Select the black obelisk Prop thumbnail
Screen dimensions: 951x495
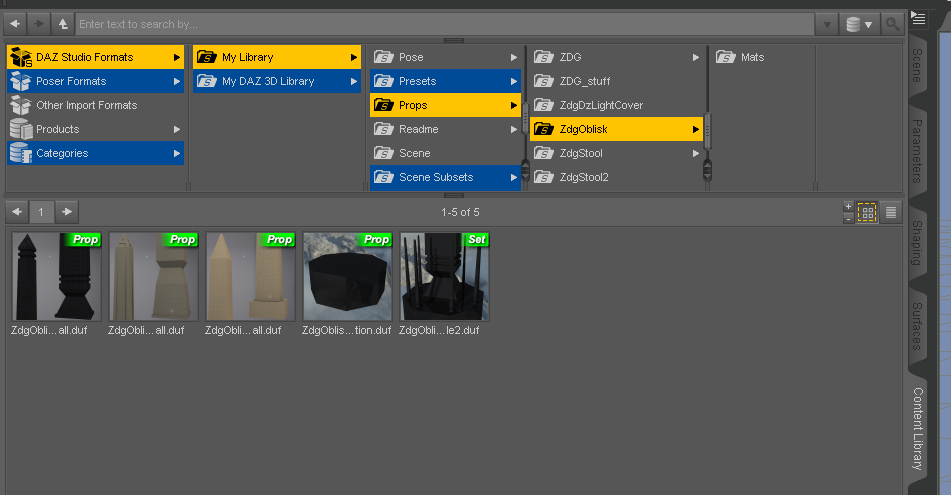point(56,277)
